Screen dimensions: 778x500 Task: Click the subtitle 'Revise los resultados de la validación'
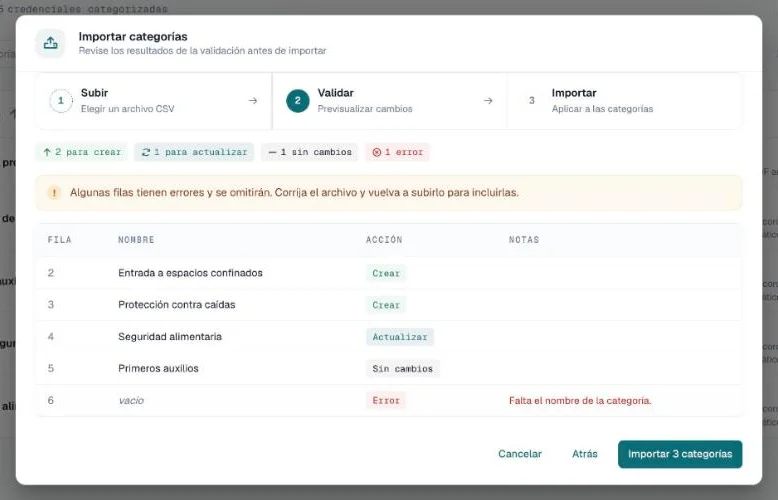[202, 51]
